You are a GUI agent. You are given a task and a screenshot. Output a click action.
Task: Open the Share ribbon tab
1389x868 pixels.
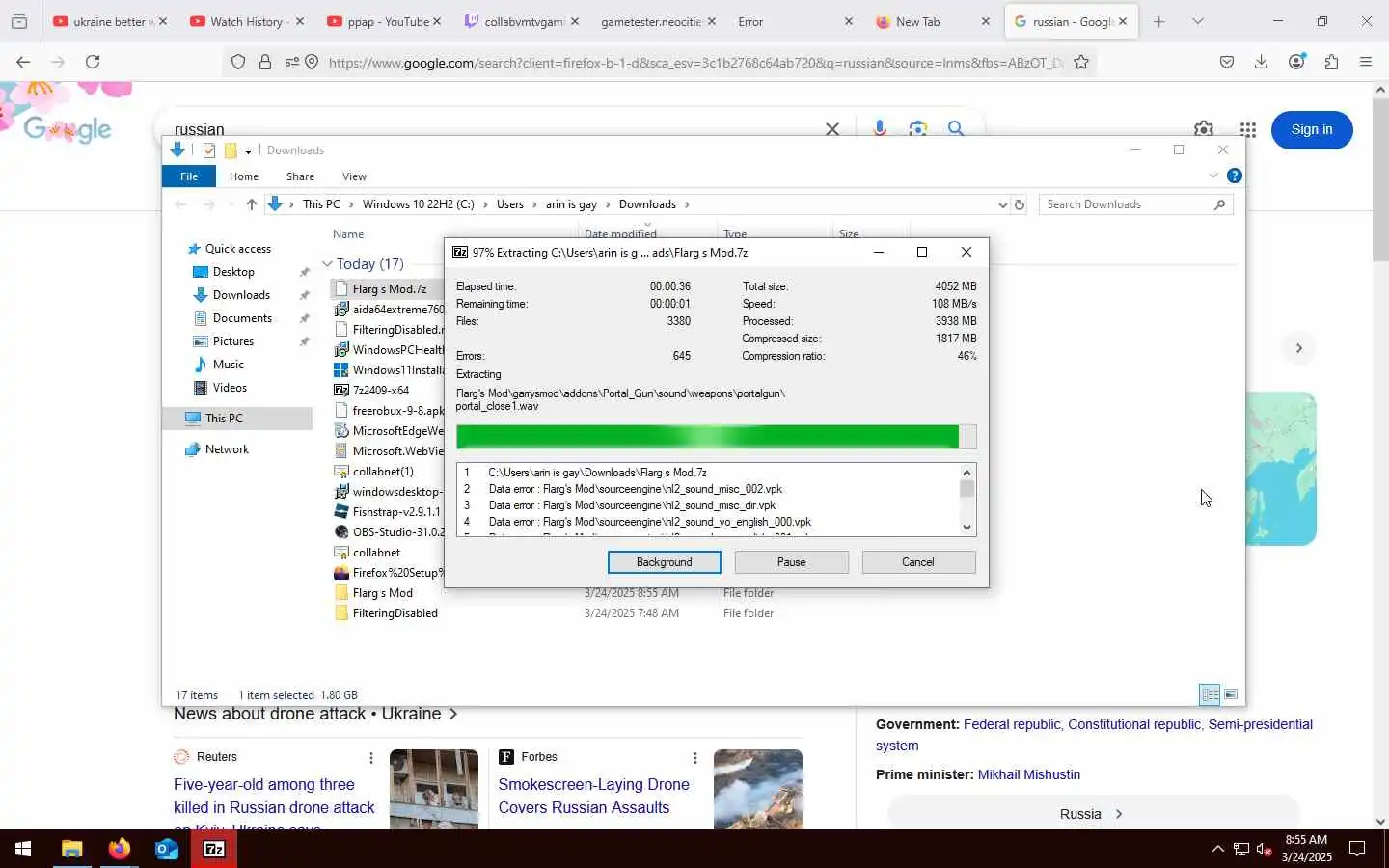(300, 176)
